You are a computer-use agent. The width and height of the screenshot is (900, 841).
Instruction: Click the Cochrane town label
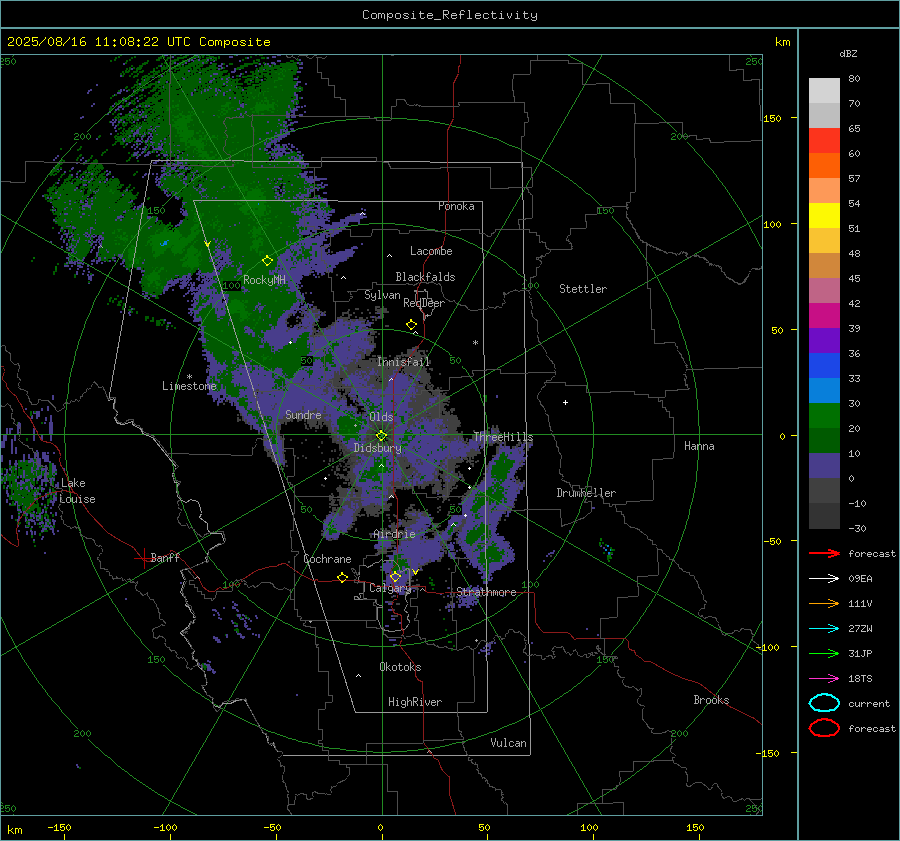[x=327, y=559]
